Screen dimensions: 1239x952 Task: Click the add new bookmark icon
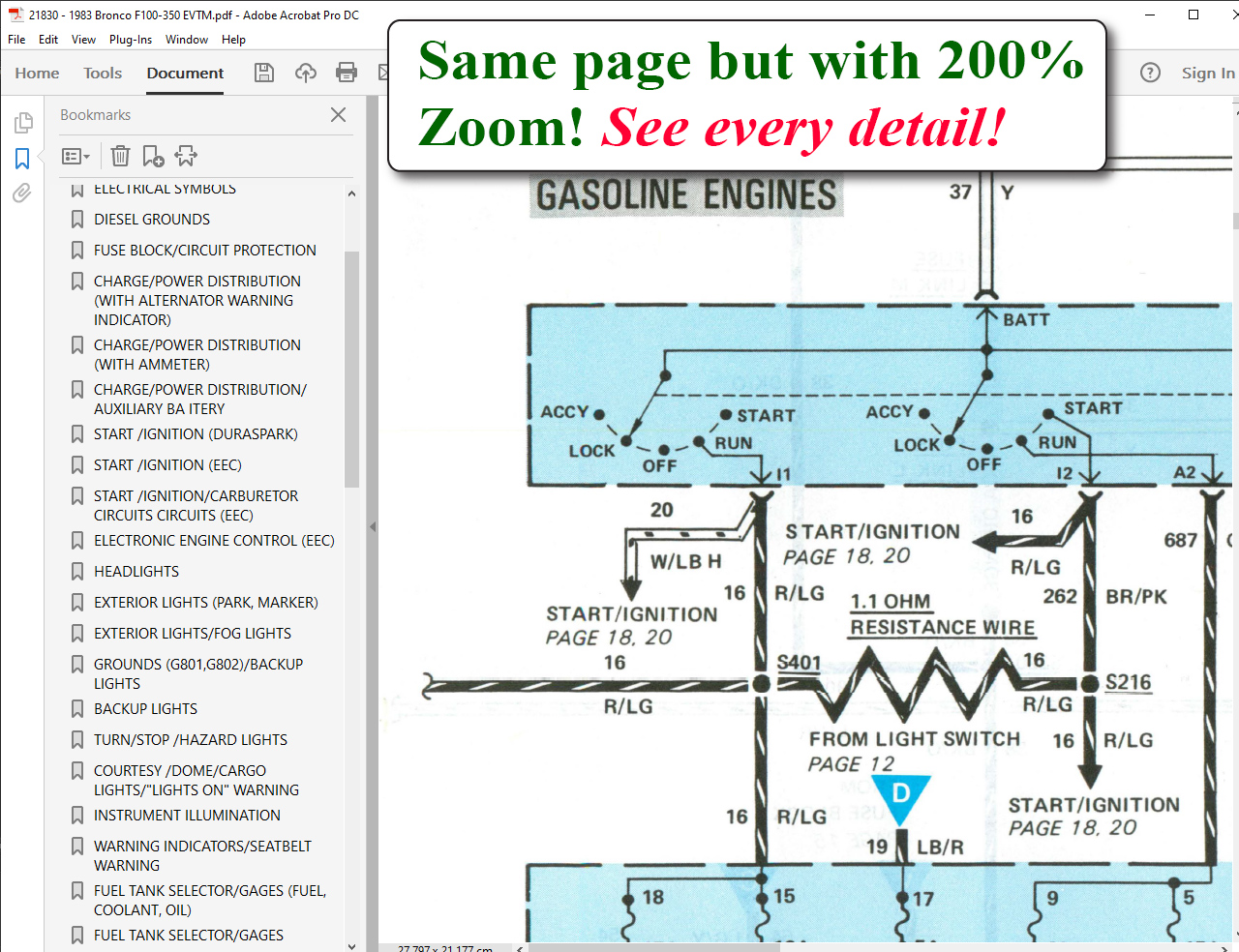click(153, 156)
